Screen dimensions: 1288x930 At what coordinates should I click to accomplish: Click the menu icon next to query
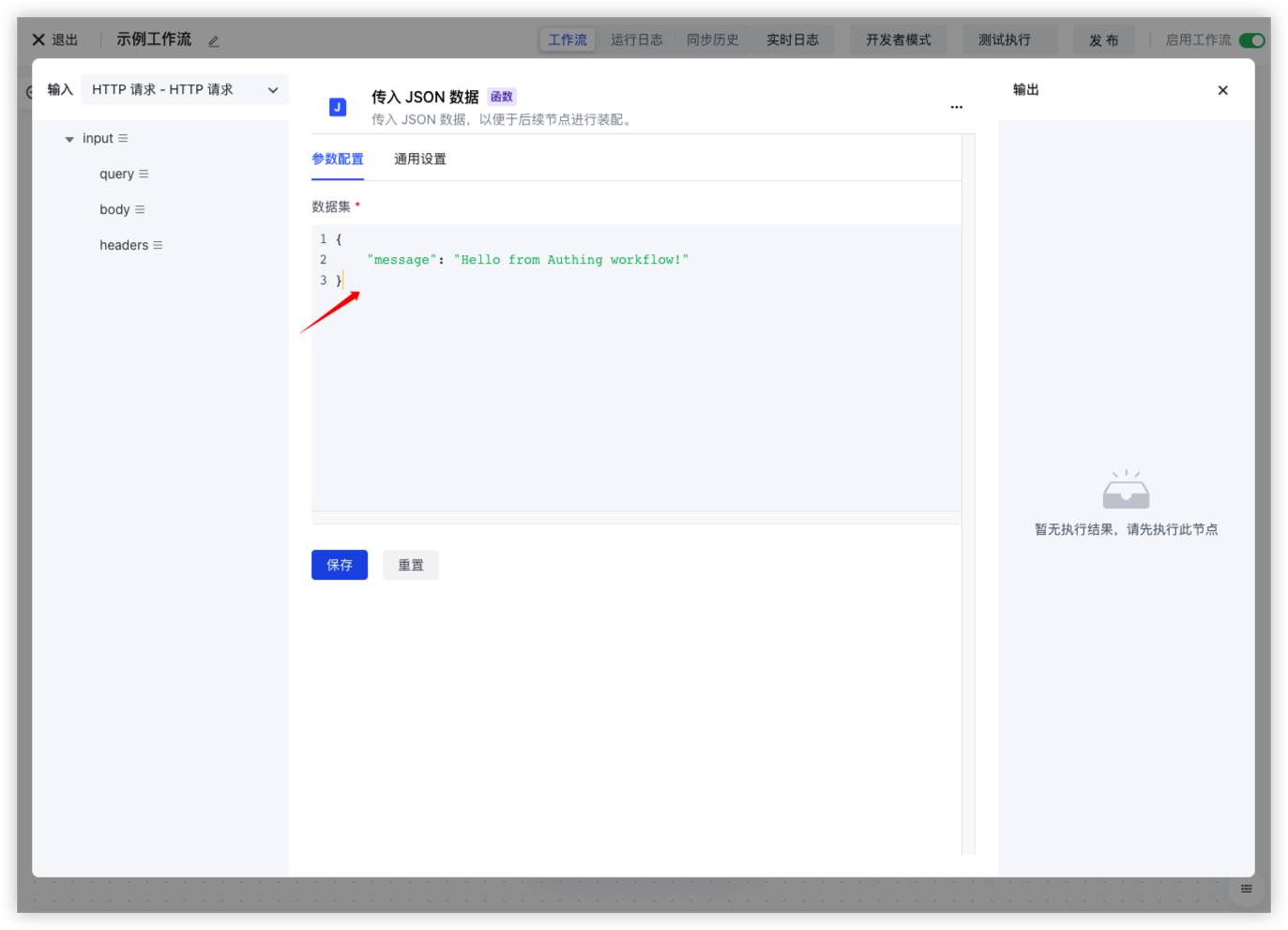(144, 175)
